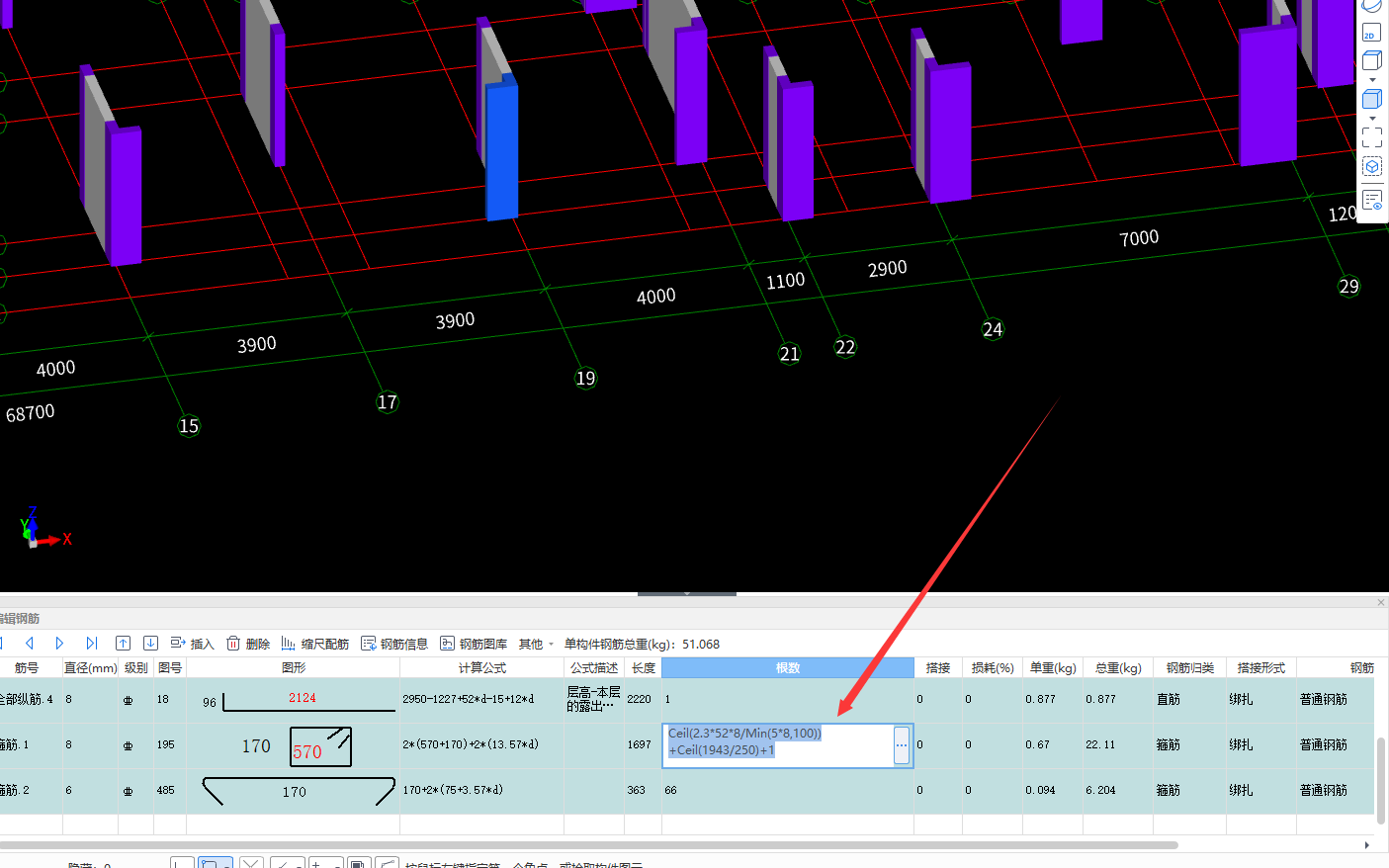The height and width of the screenshot is (868, 1389).
Task: Click the 钢筋归类 column header
Action: click(x=1189, y=668)
